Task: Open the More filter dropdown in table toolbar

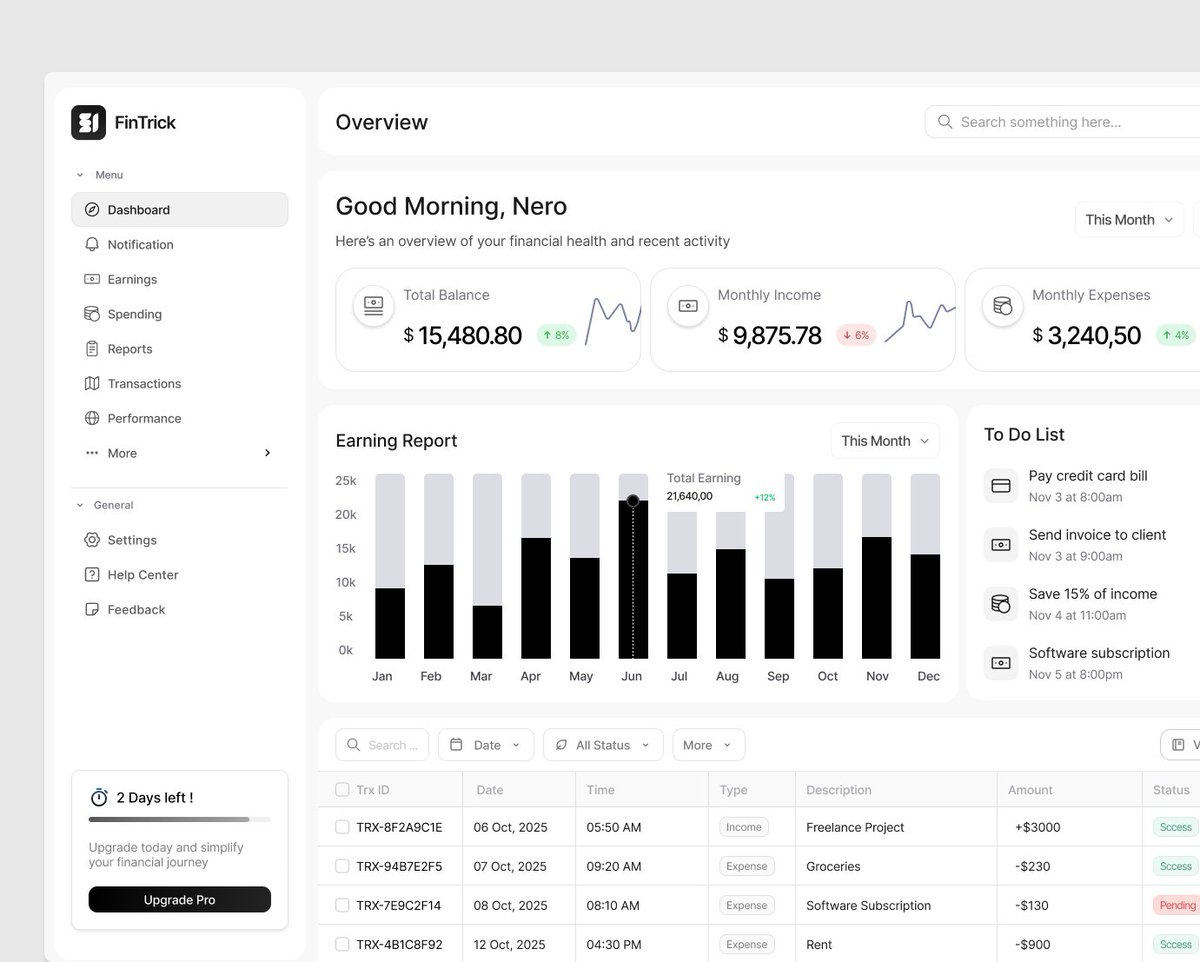Action: (x=709, y=745)
